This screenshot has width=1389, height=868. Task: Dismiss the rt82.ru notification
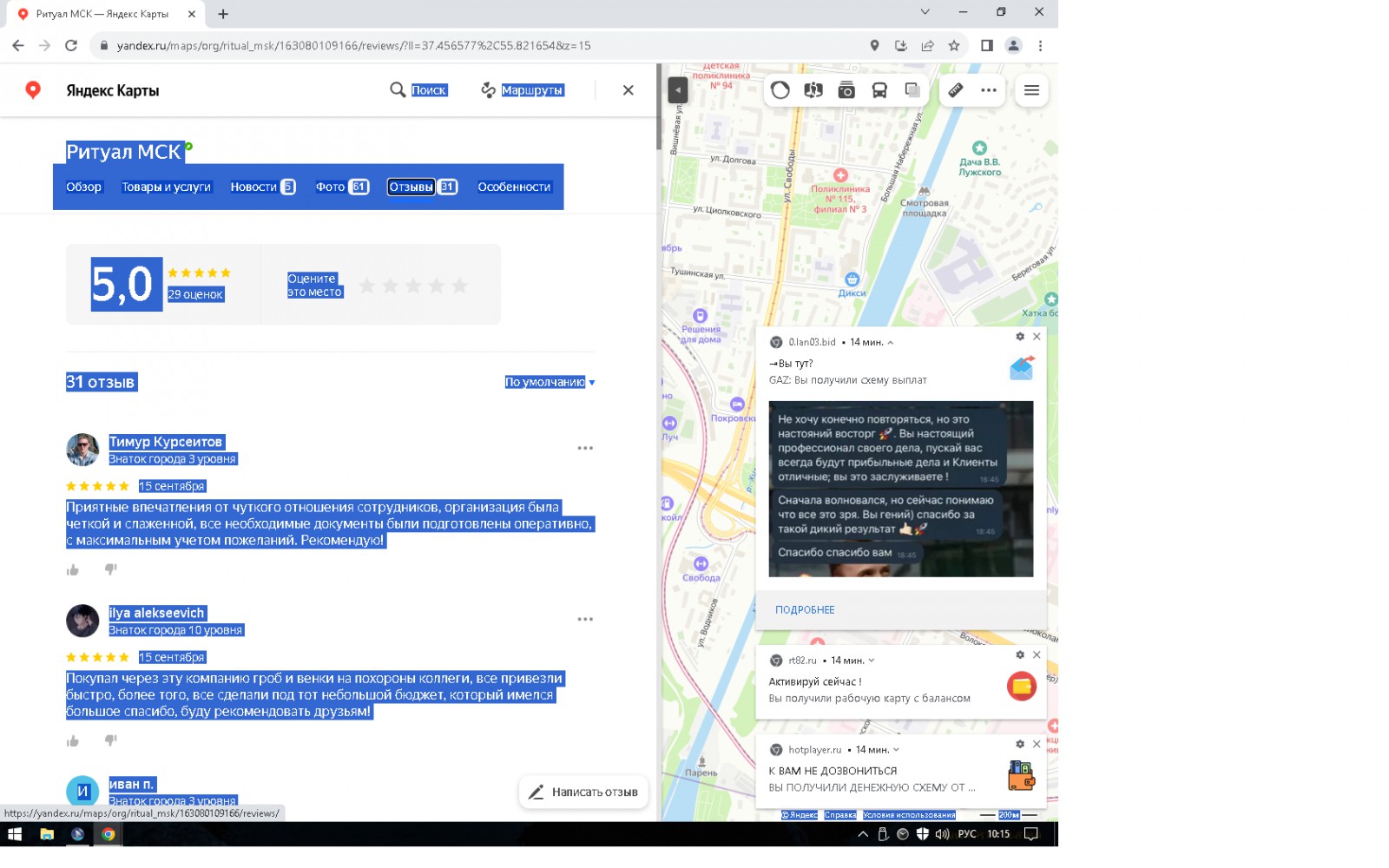(x=1037, y=655)
